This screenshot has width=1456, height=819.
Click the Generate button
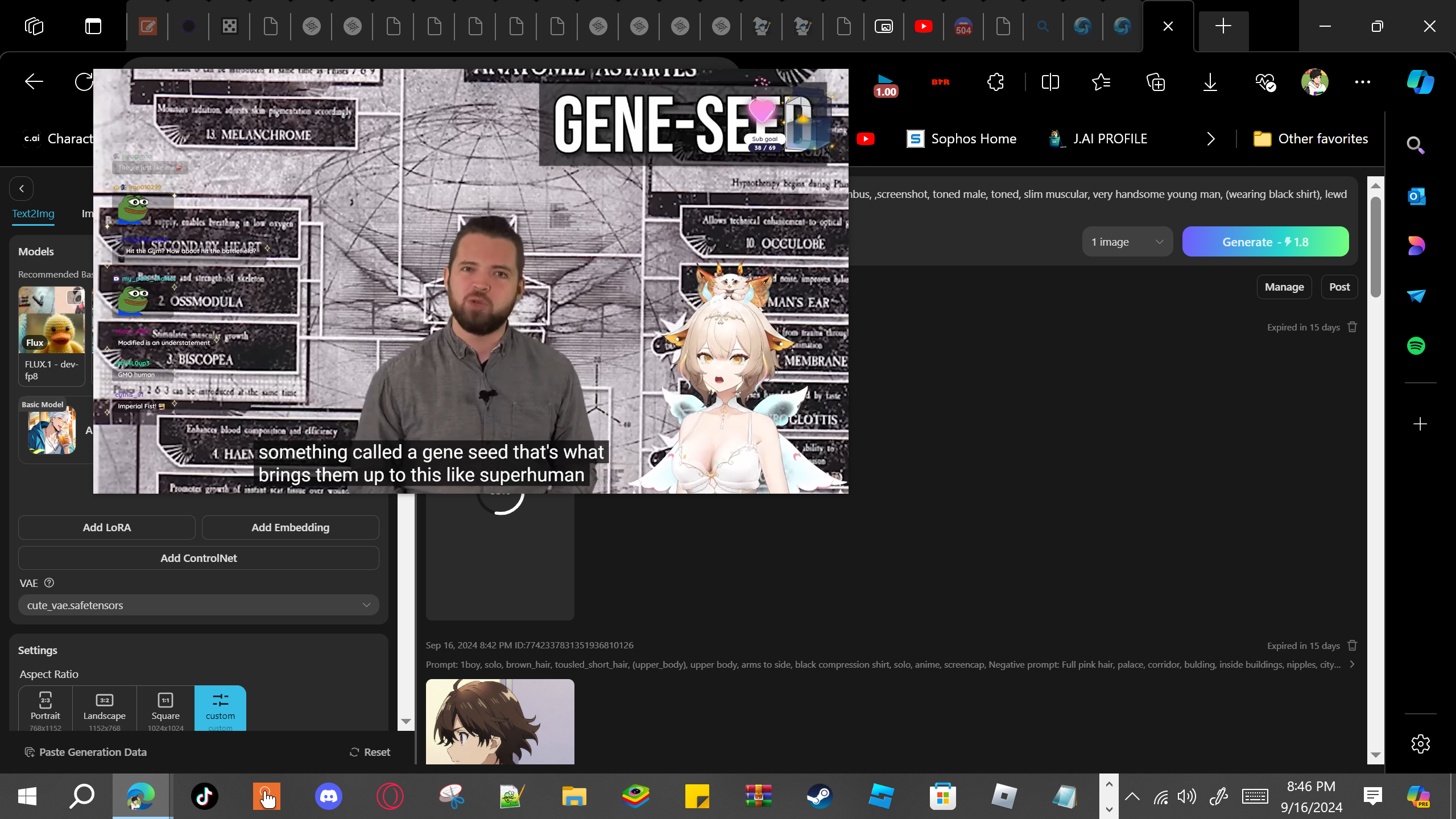pos(1265,242)
